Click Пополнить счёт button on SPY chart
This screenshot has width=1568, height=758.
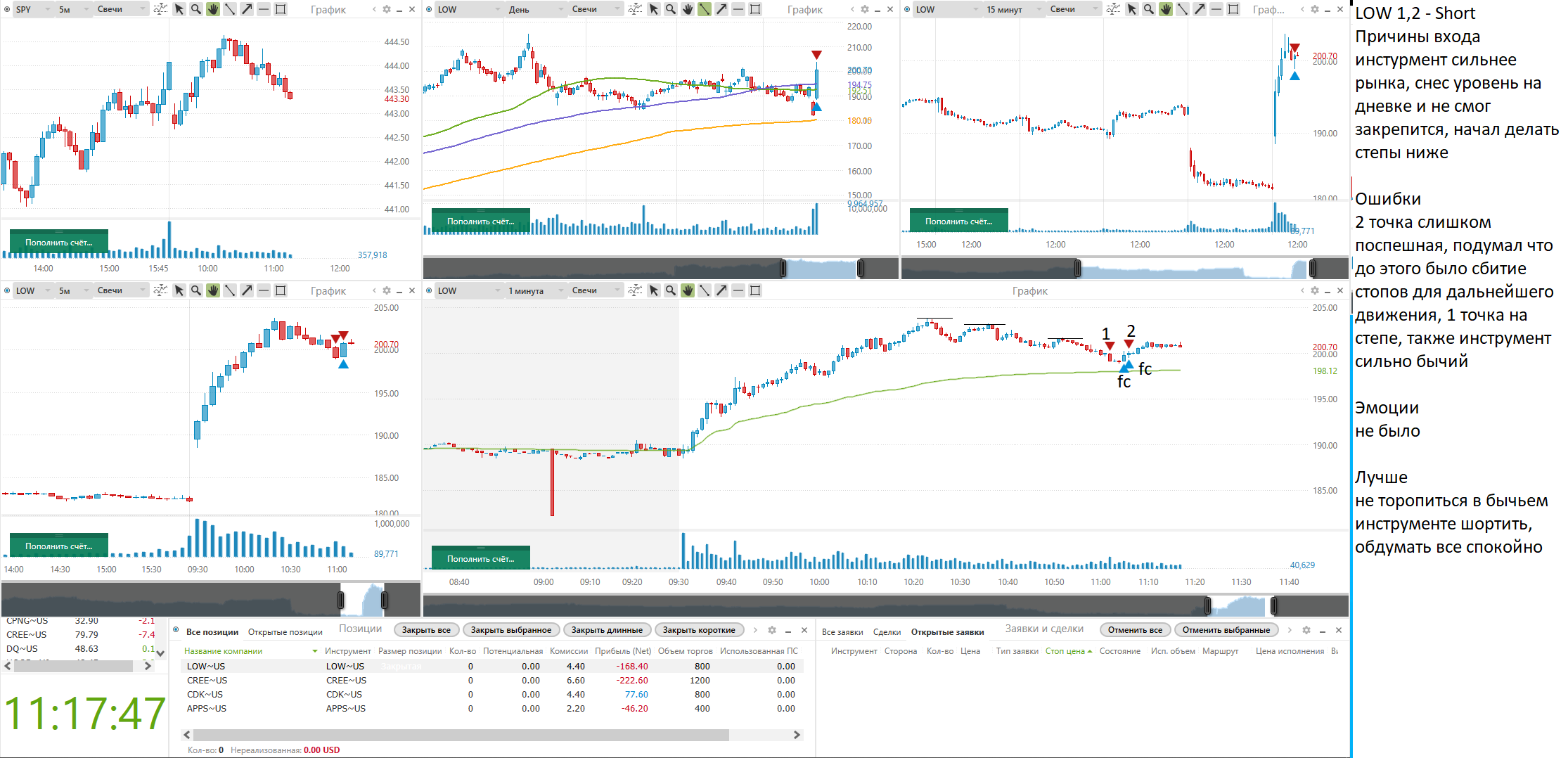(x=59, y=242)
